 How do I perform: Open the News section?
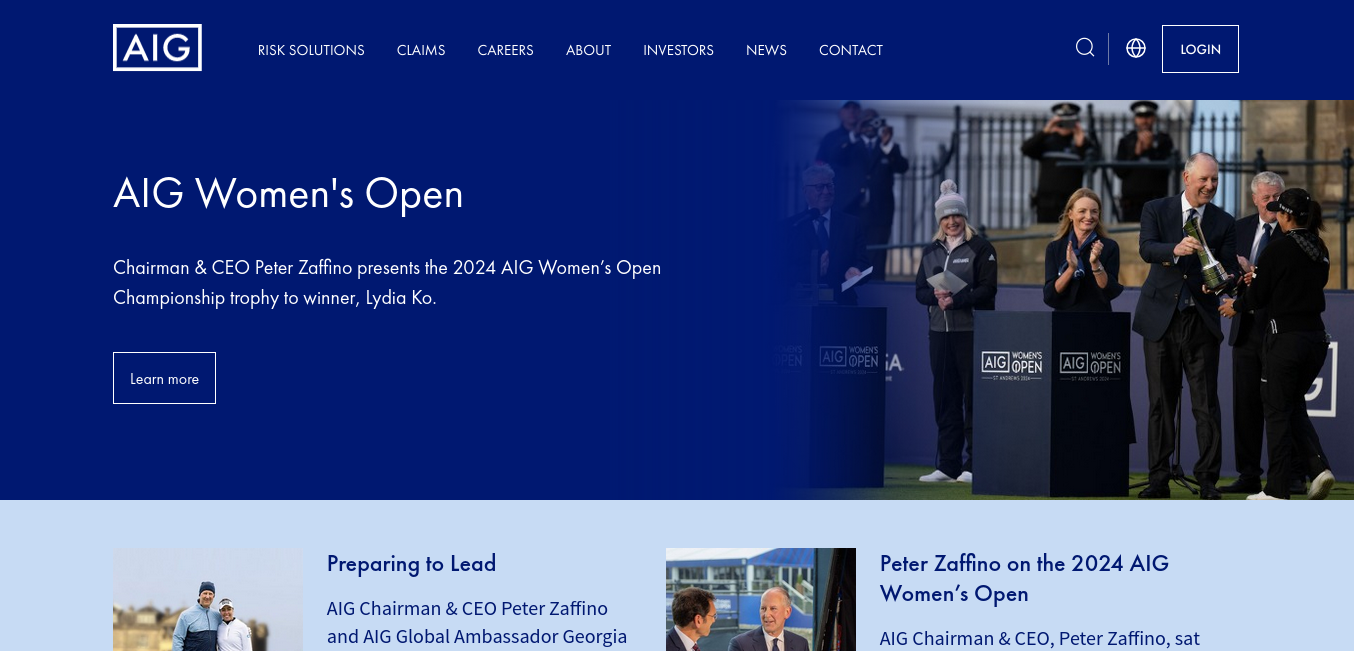click(x=766, y=50)
